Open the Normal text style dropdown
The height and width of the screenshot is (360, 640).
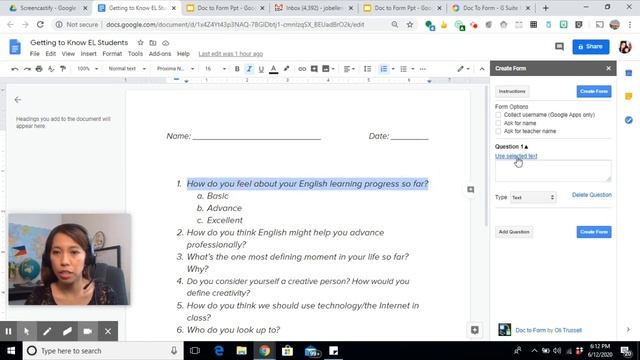(x=127, y=69)
